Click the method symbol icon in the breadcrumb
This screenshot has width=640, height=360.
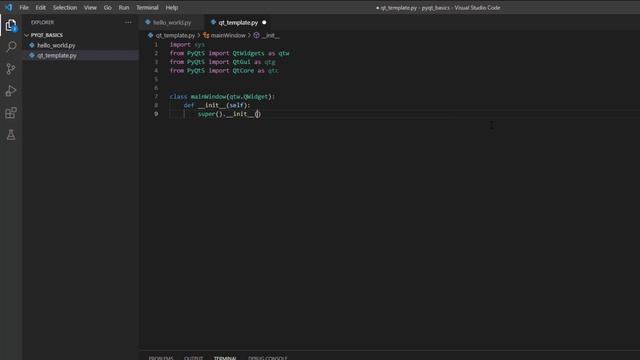pyautogui.click(x=256, y=36)
